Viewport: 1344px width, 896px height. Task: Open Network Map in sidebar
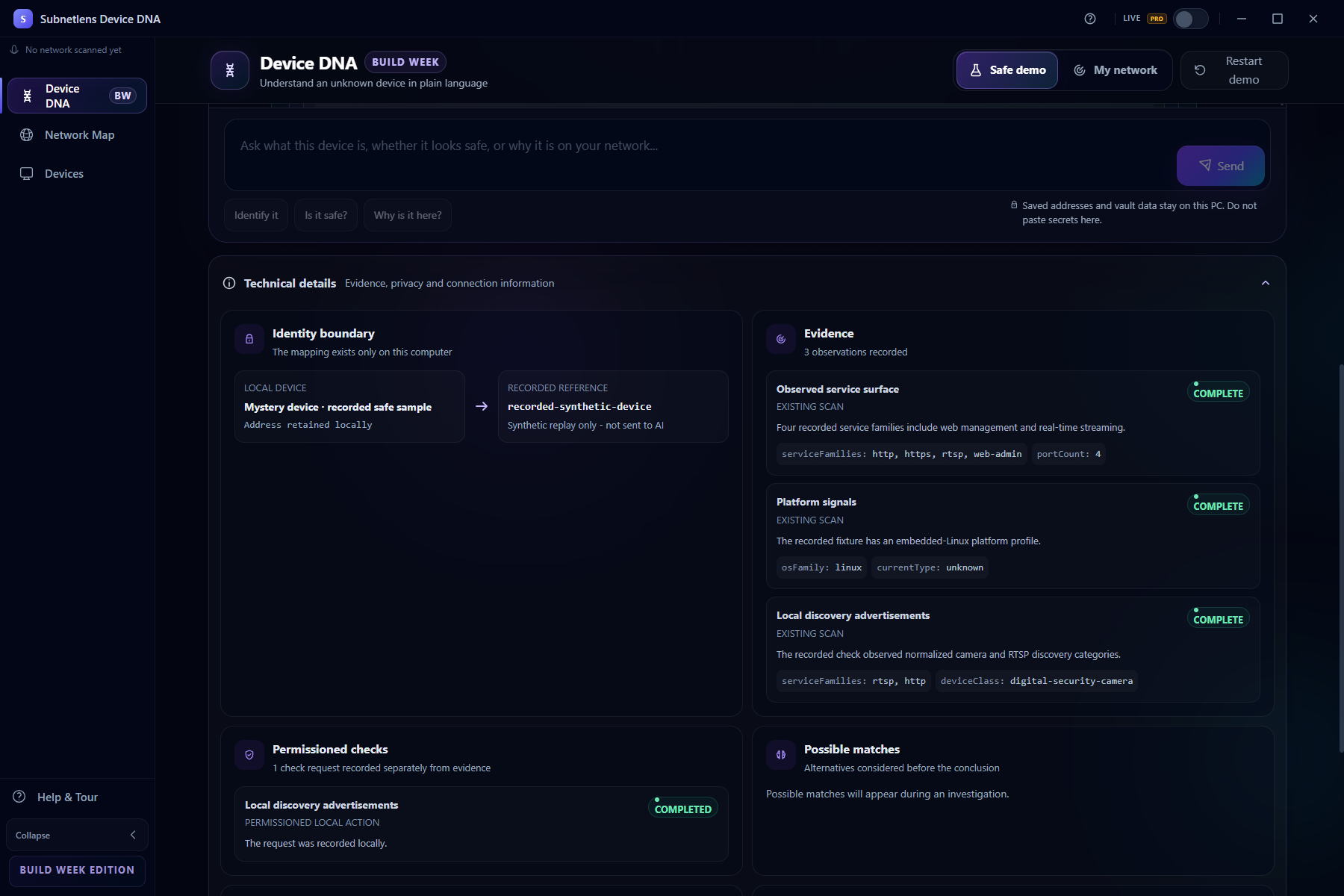point(78,135)
